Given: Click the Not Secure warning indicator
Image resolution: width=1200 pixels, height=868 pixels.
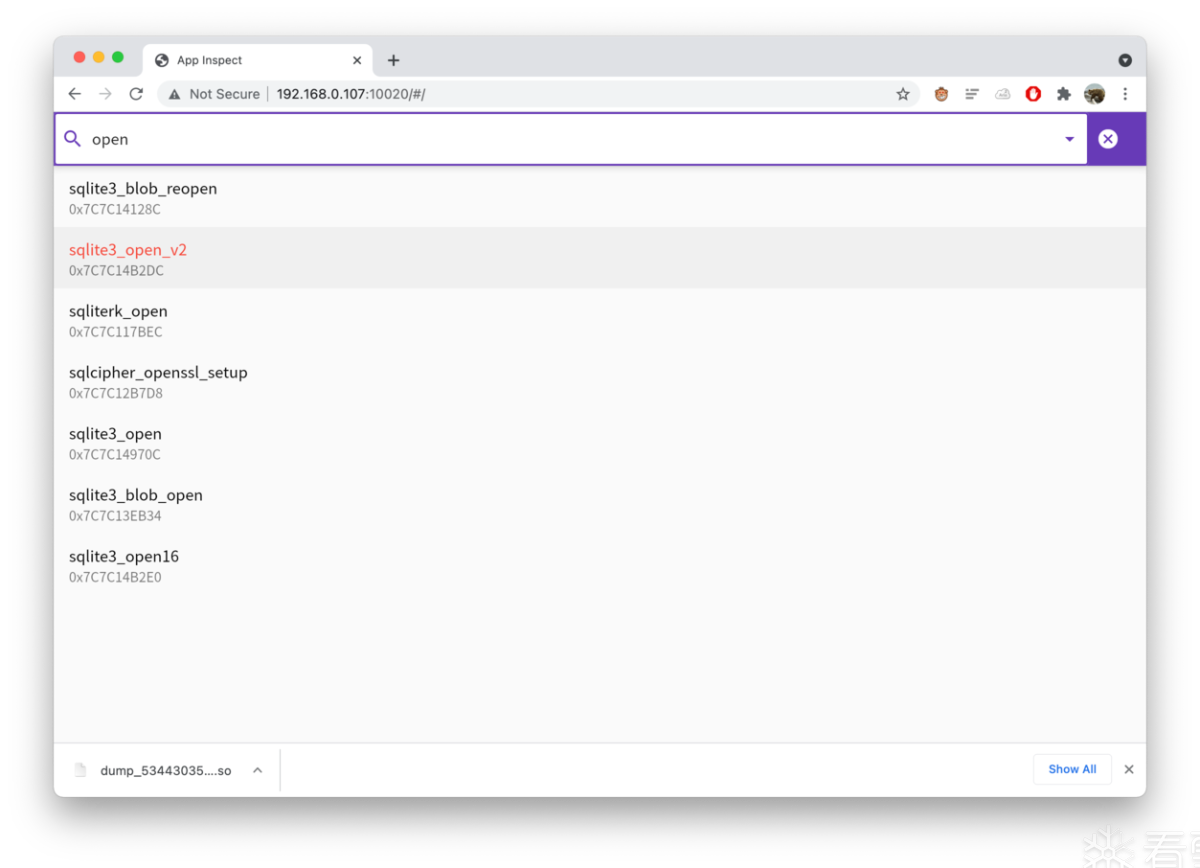Looking at the screenshot, I should click(214, 94).
